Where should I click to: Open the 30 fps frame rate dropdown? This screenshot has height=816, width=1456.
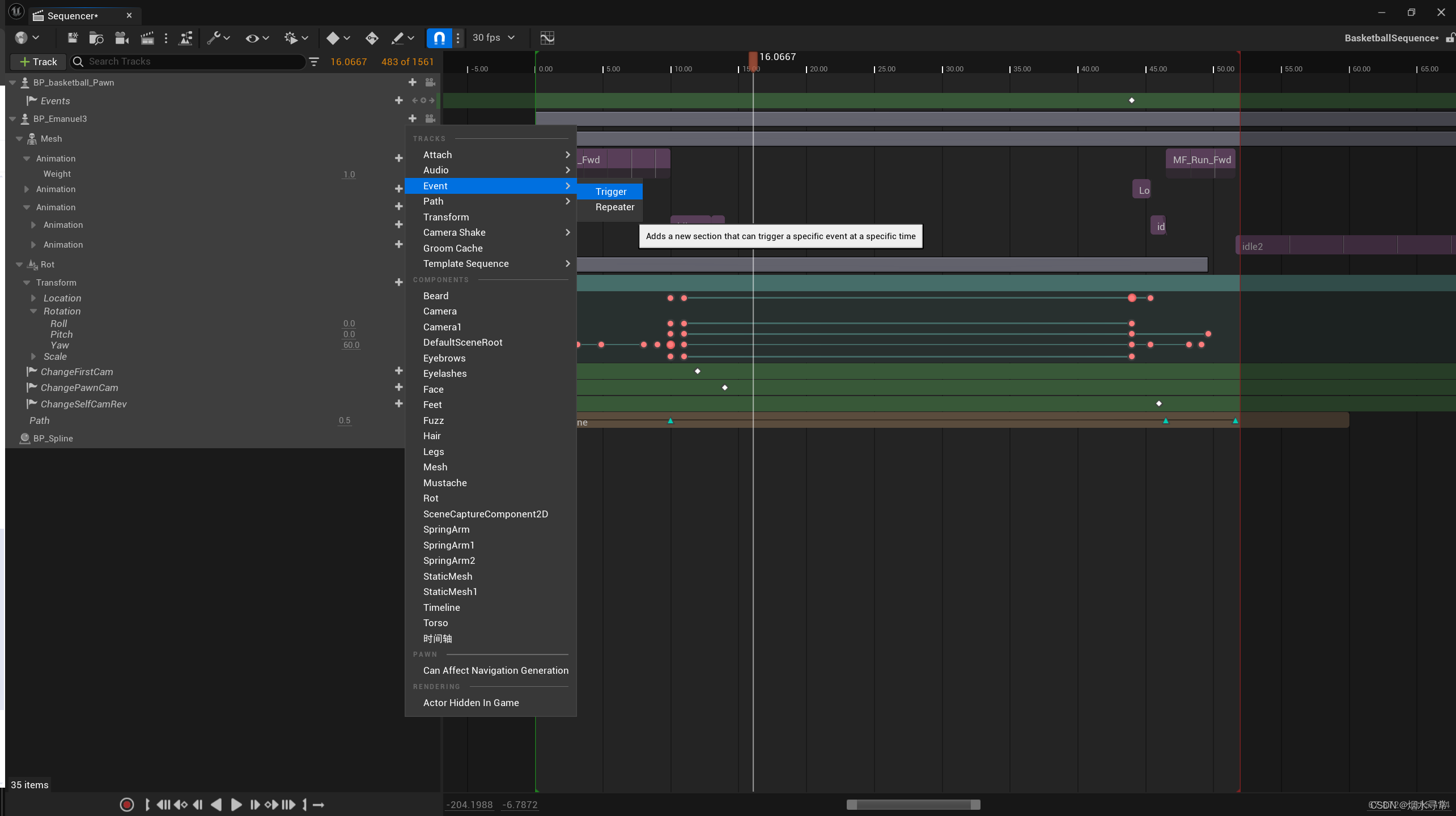(x=494, y=38)
